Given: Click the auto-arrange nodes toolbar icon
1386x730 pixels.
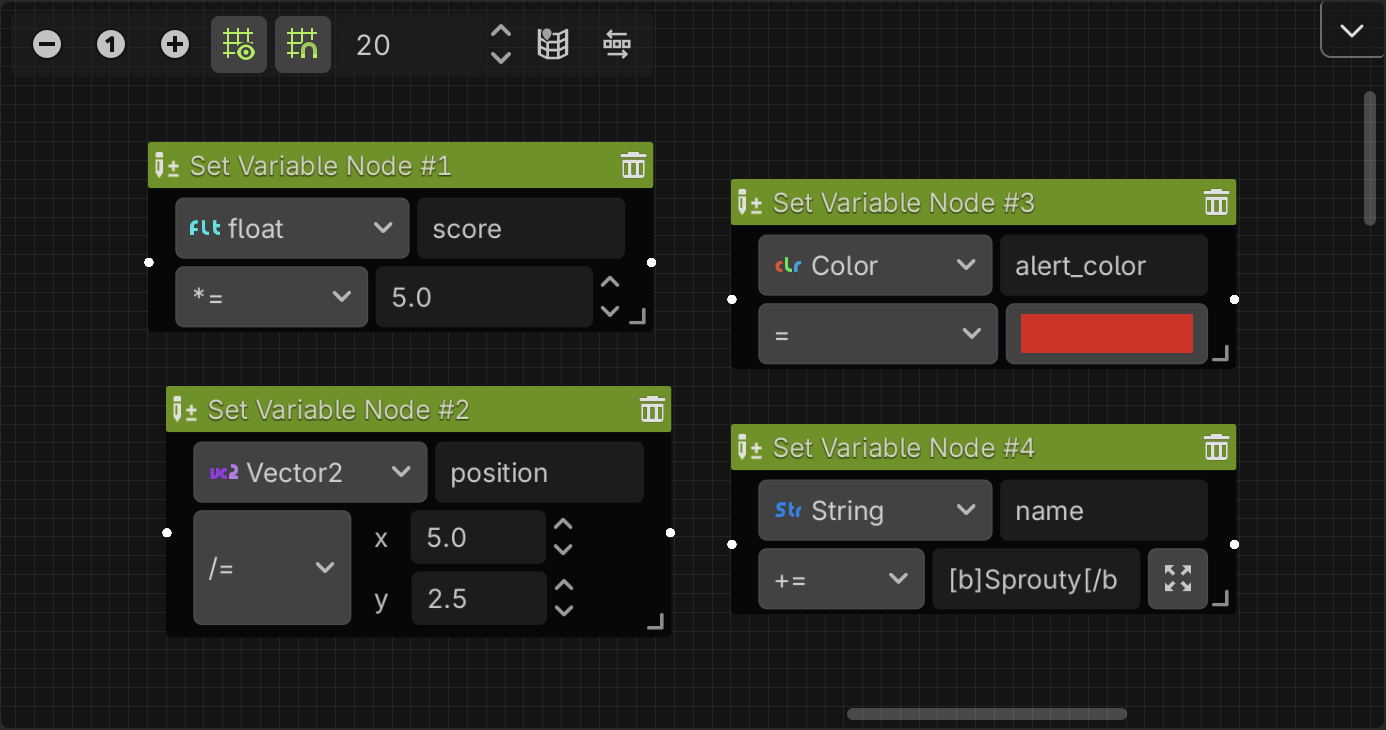Looking at the screenshot, I should (x=617, y=44).
